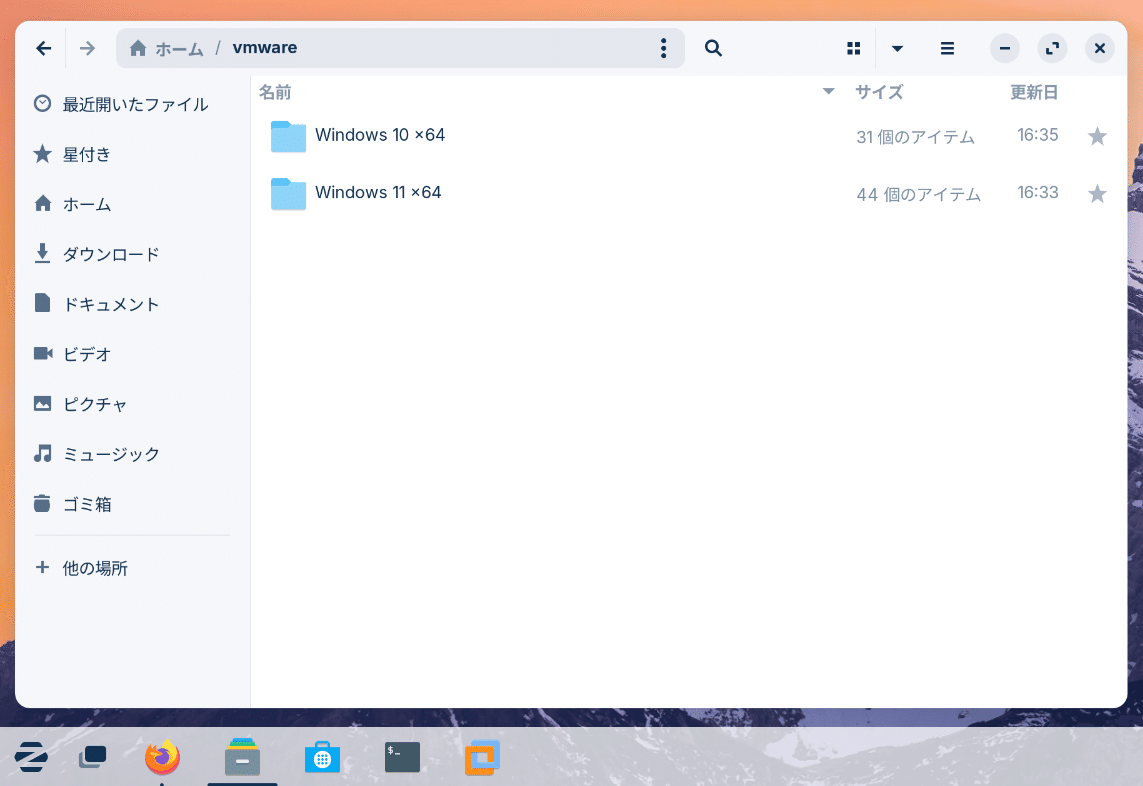This screenshot has width=1143, height=786.
Task: Select the Windows 11 x64 folder icon
Action: 288,194
